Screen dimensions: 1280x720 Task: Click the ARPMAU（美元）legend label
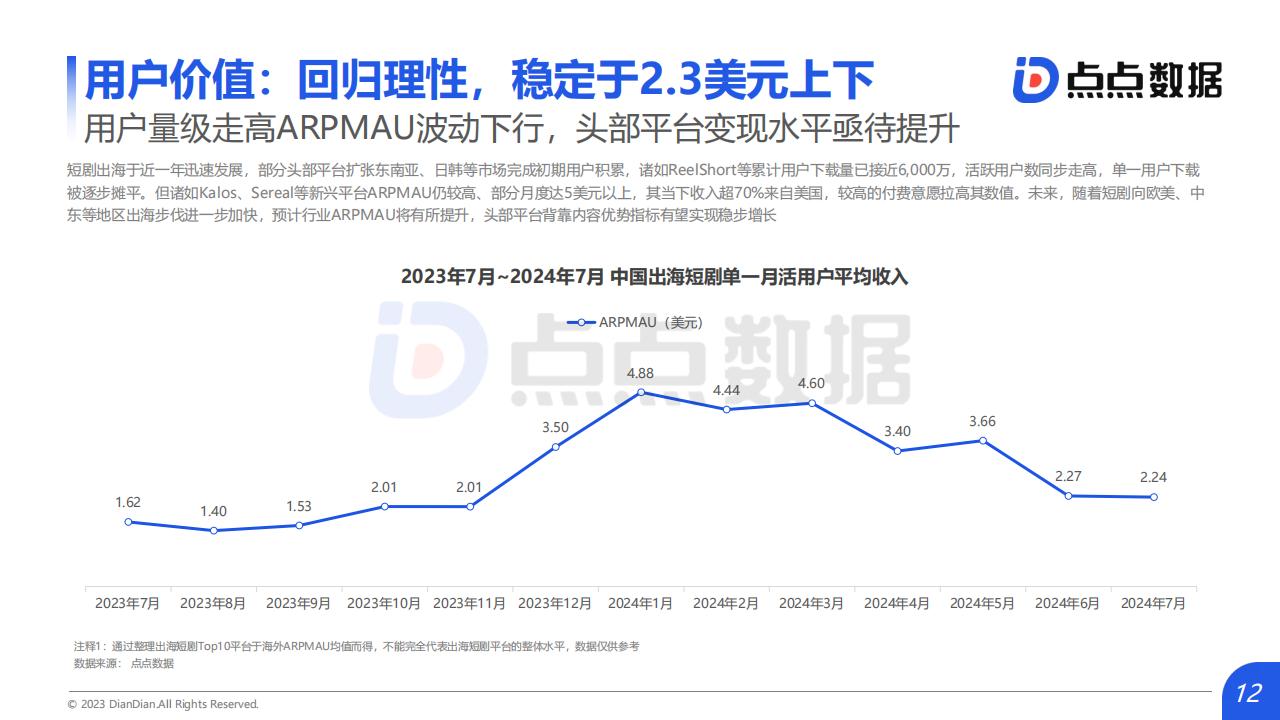tap(651, 322)
